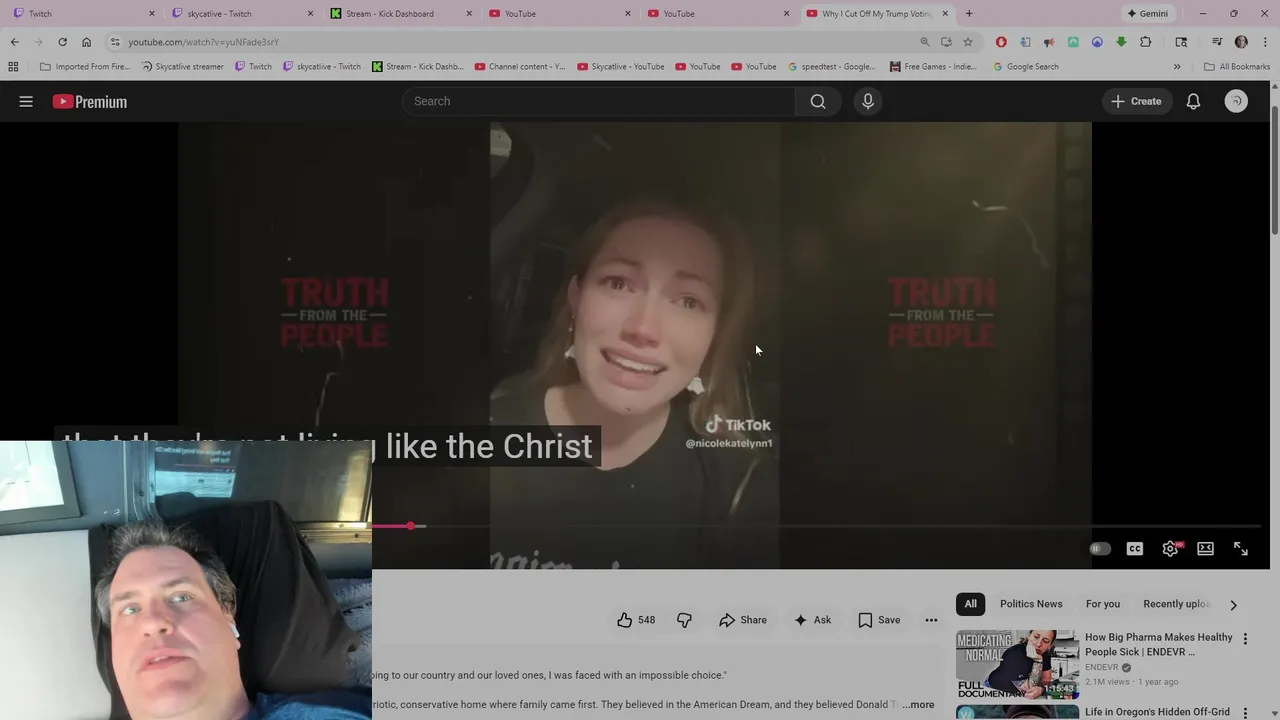Click the search magnifier button

click(818, 101)
